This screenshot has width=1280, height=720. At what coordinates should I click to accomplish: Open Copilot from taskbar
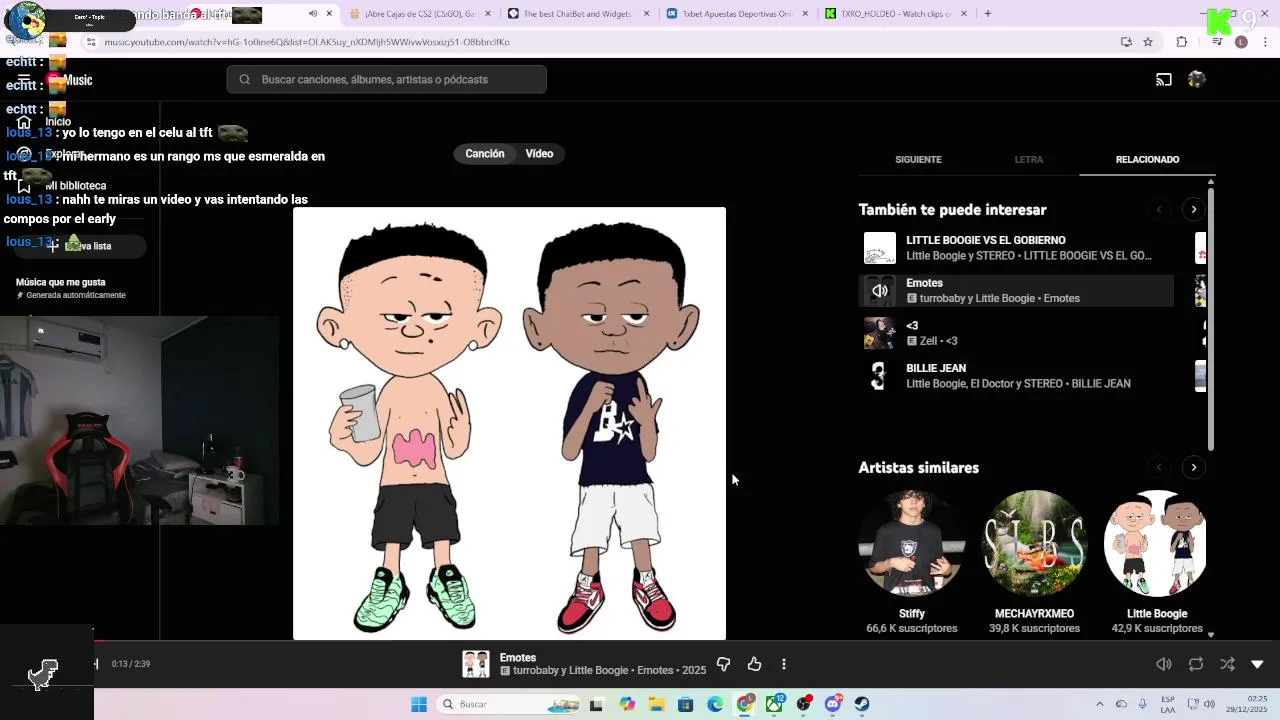click(x=627, y=704)
